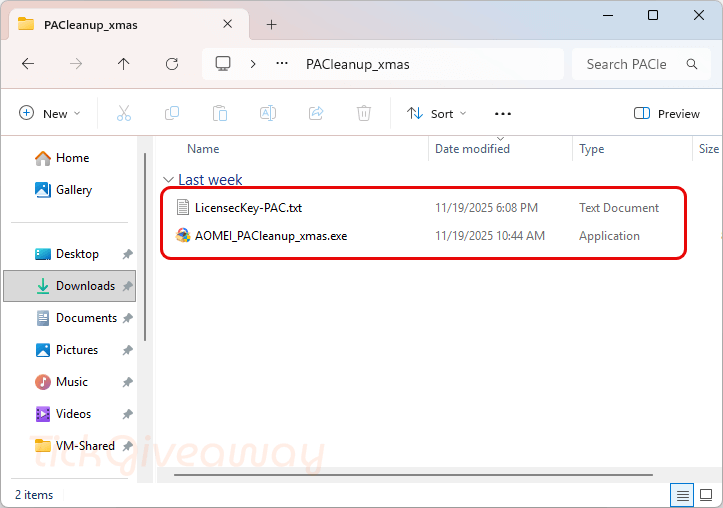Click the AOMEI application file icon

[x=183, y=236]
